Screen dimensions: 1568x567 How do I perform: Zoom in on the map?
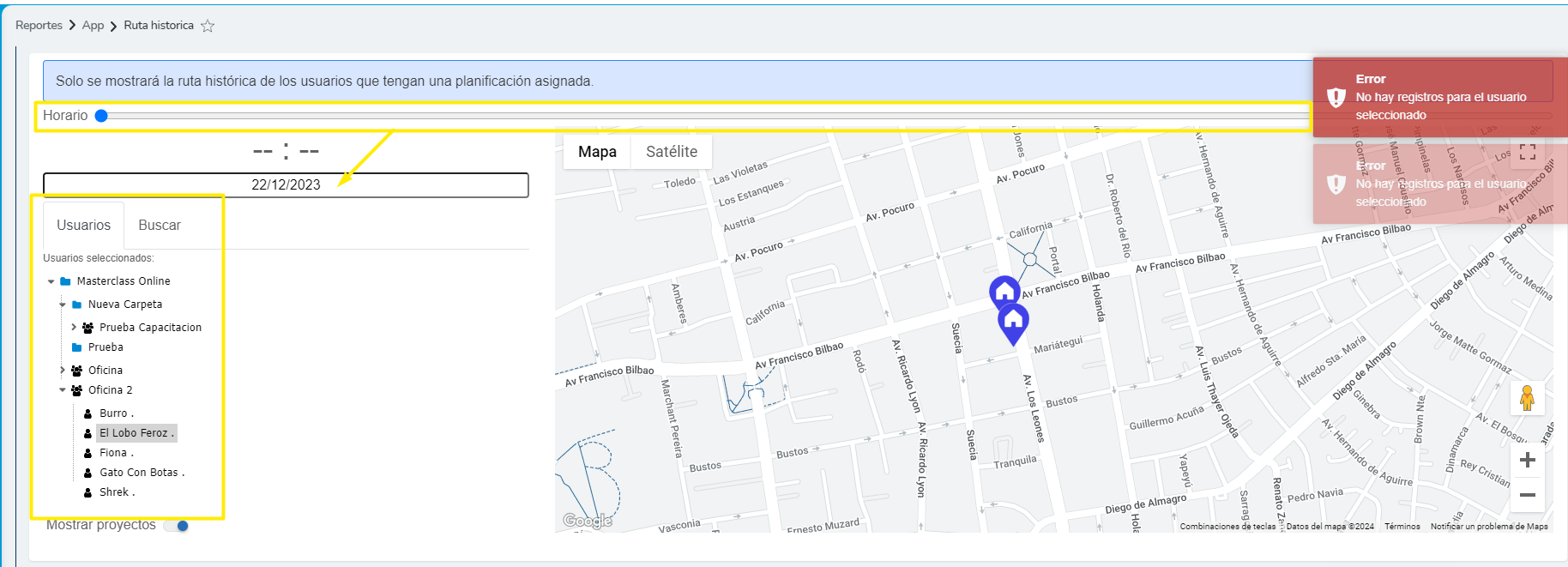1527,460
